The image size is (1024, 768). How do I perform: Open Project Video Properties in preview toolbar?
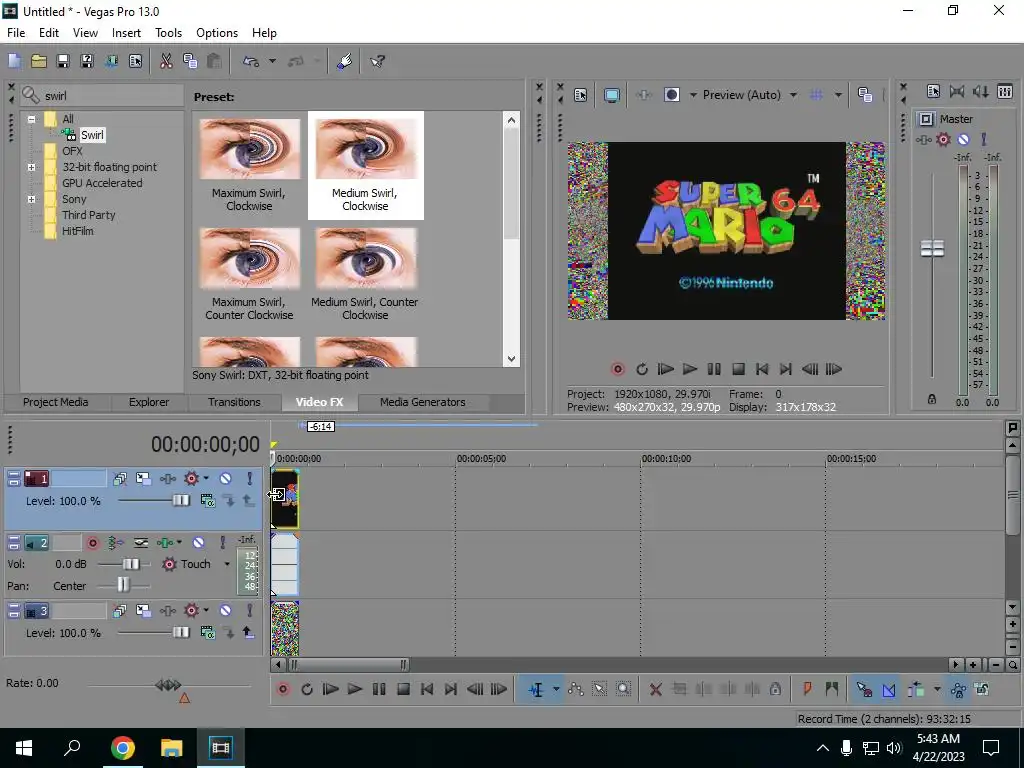[580, 95]
